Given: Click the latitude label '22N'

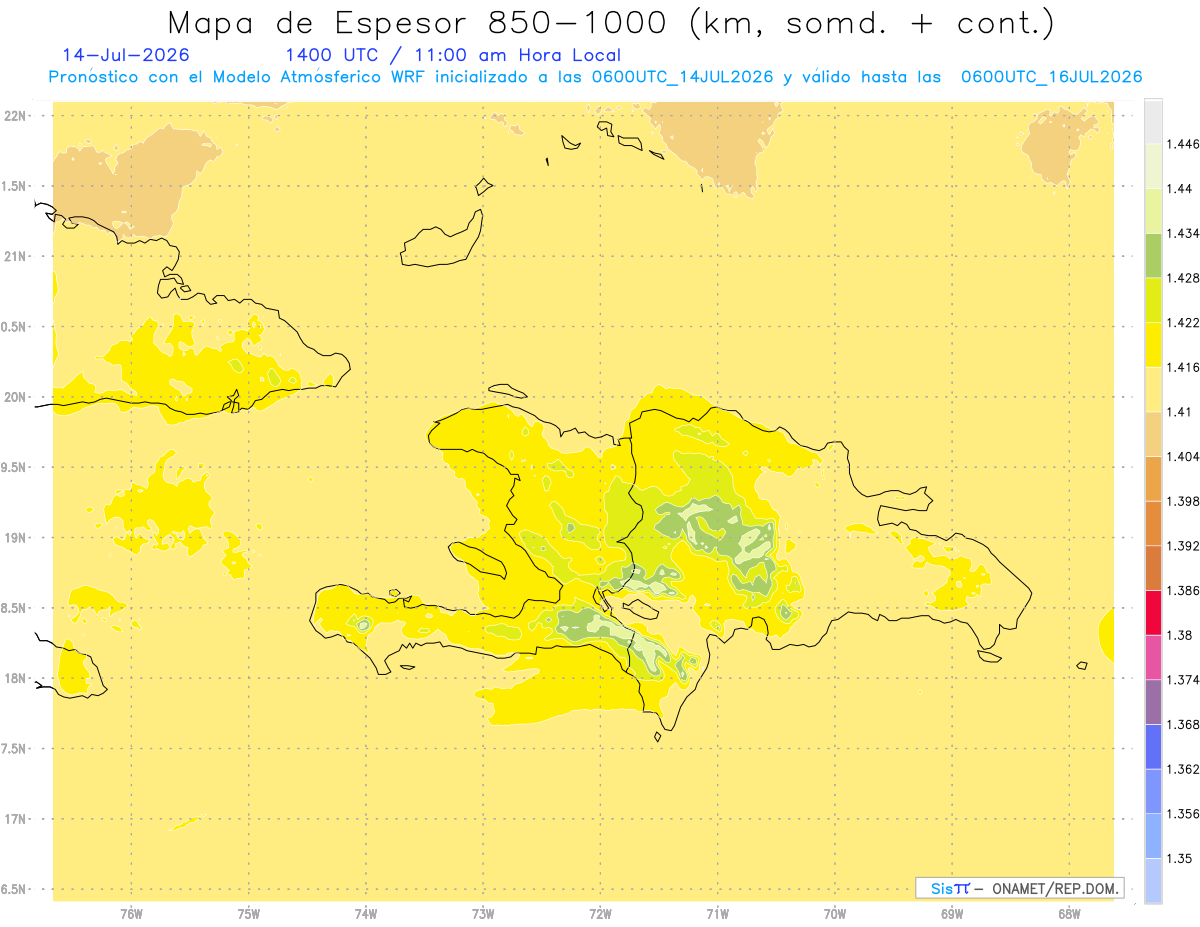Looking at the screenshot, I should click(15, 115).
